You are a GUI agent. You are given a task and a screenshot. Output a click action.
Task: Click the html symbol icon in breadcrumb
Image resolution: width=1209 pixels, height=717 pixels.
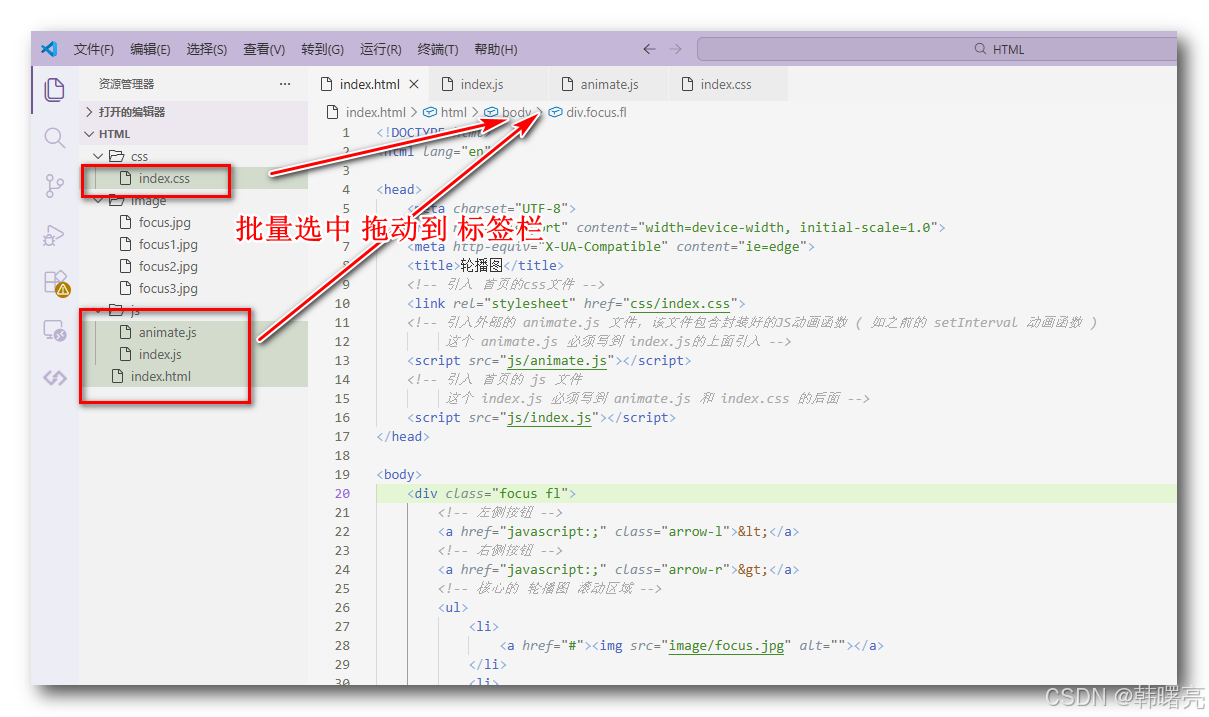pyautogui.click(x=430, y=112)
